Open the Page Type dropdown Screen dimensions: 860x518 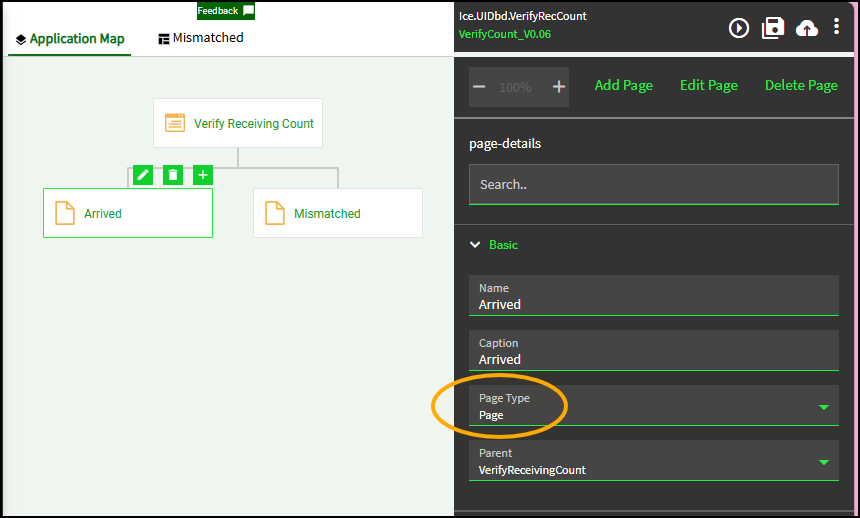(x=824, y=407)
